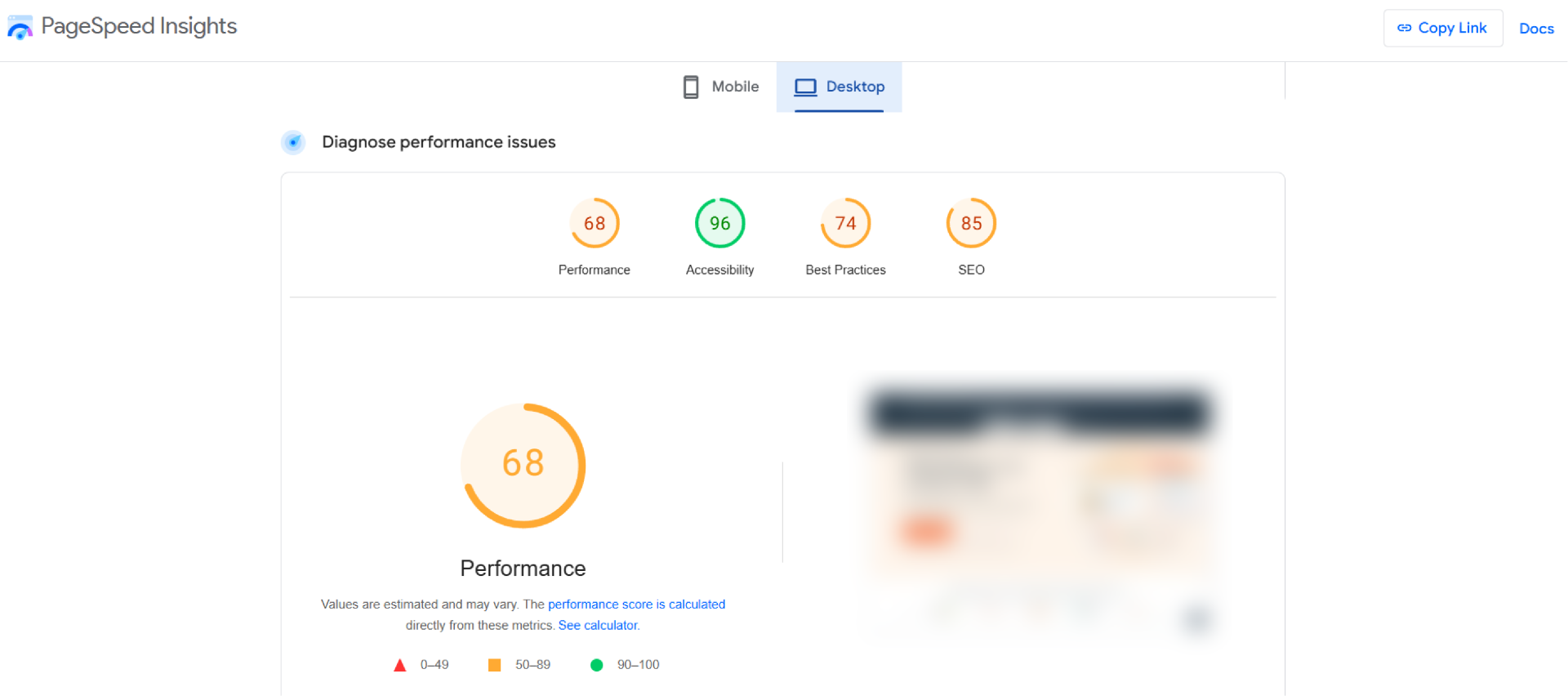Open the See calculator link
This screenshot has width=1568, height=696.
point(599,626)
